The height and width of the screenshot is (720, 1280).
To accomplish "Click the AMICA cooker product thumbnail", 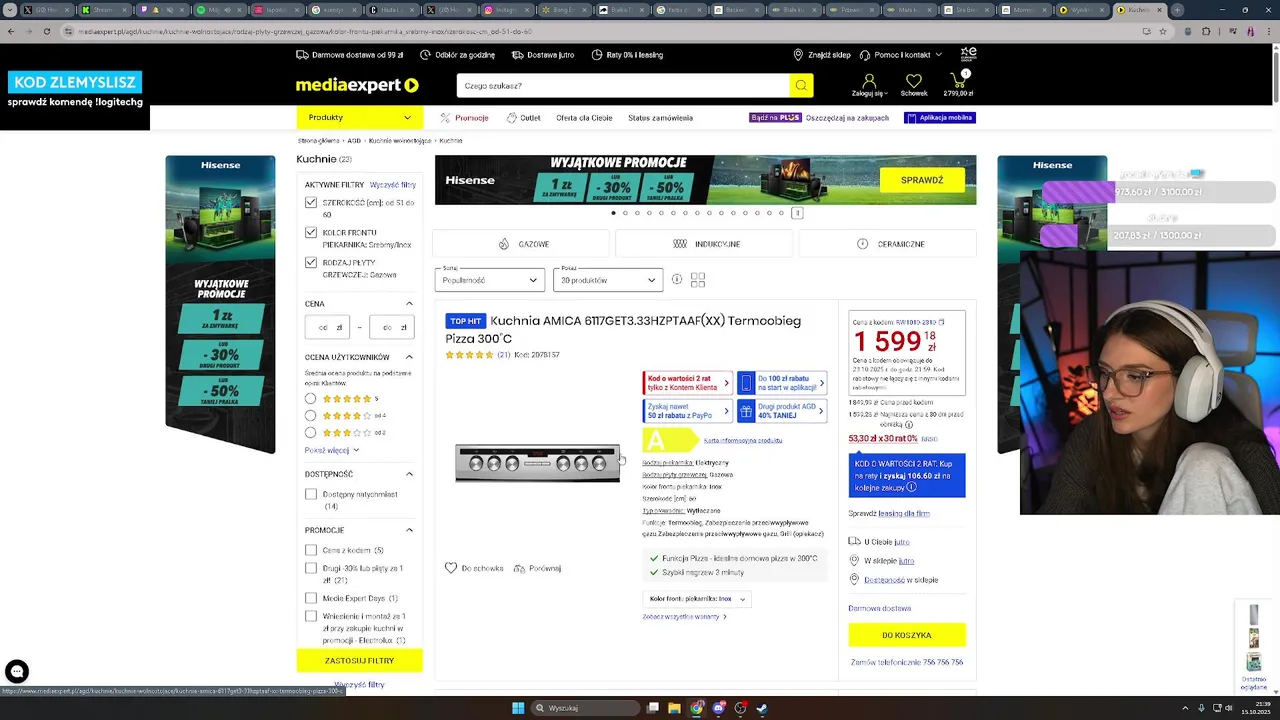I will [538, 463].
